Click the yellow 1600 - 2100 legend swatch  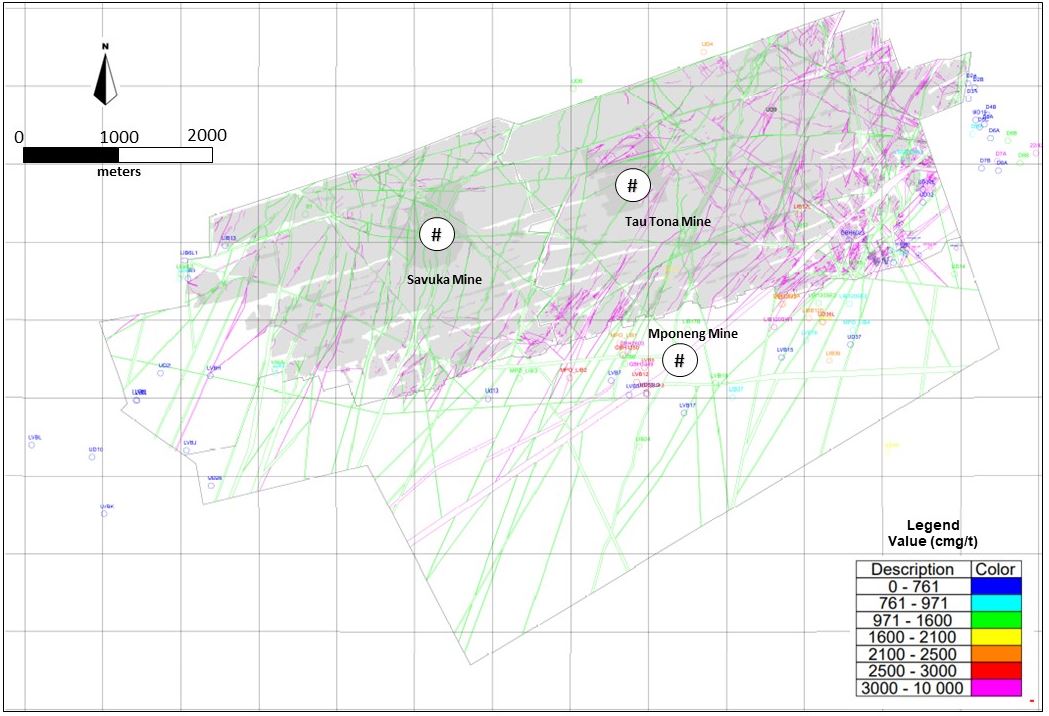coord(995,637)
